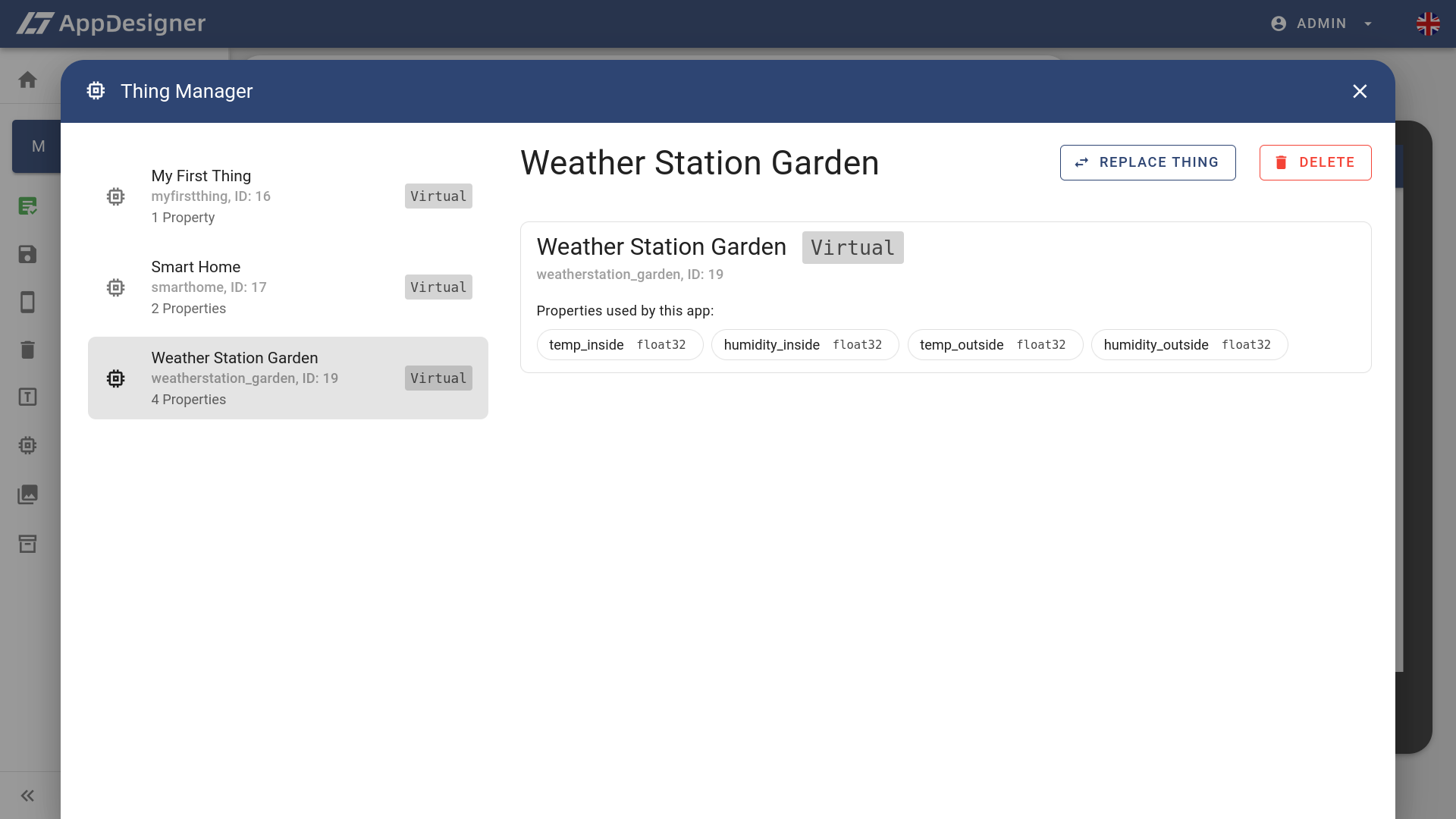This screenshot has width=1456, height=819.
Task: Click the humidity_inside property chip
Action: (805, 345)
